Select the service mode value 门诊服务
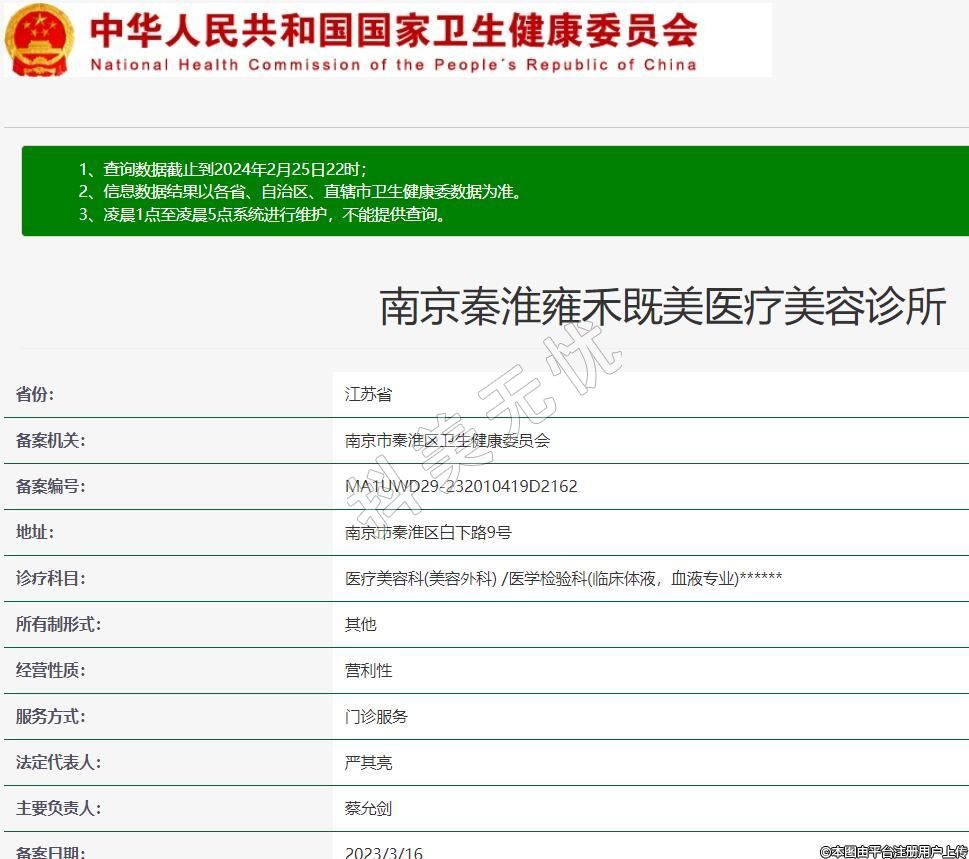Image resolution: width=969 pixels, height=859 pixels. click(x=376, y=716)
